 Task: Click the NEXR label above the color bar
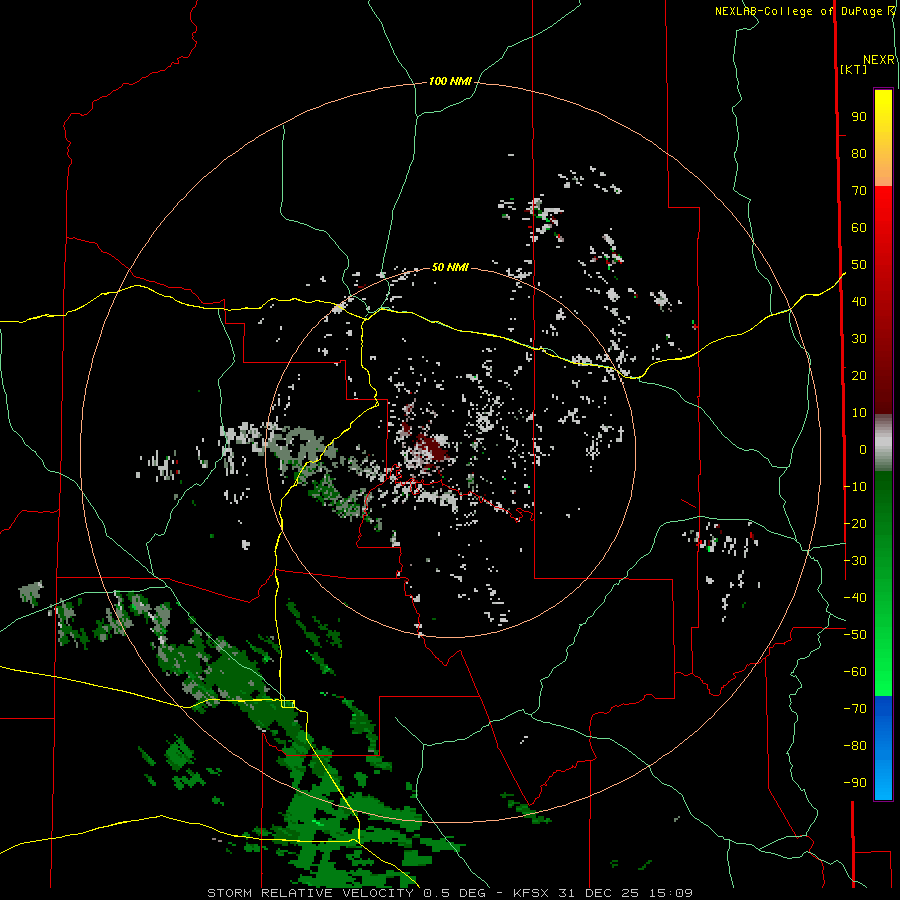(x=879, y=60)
